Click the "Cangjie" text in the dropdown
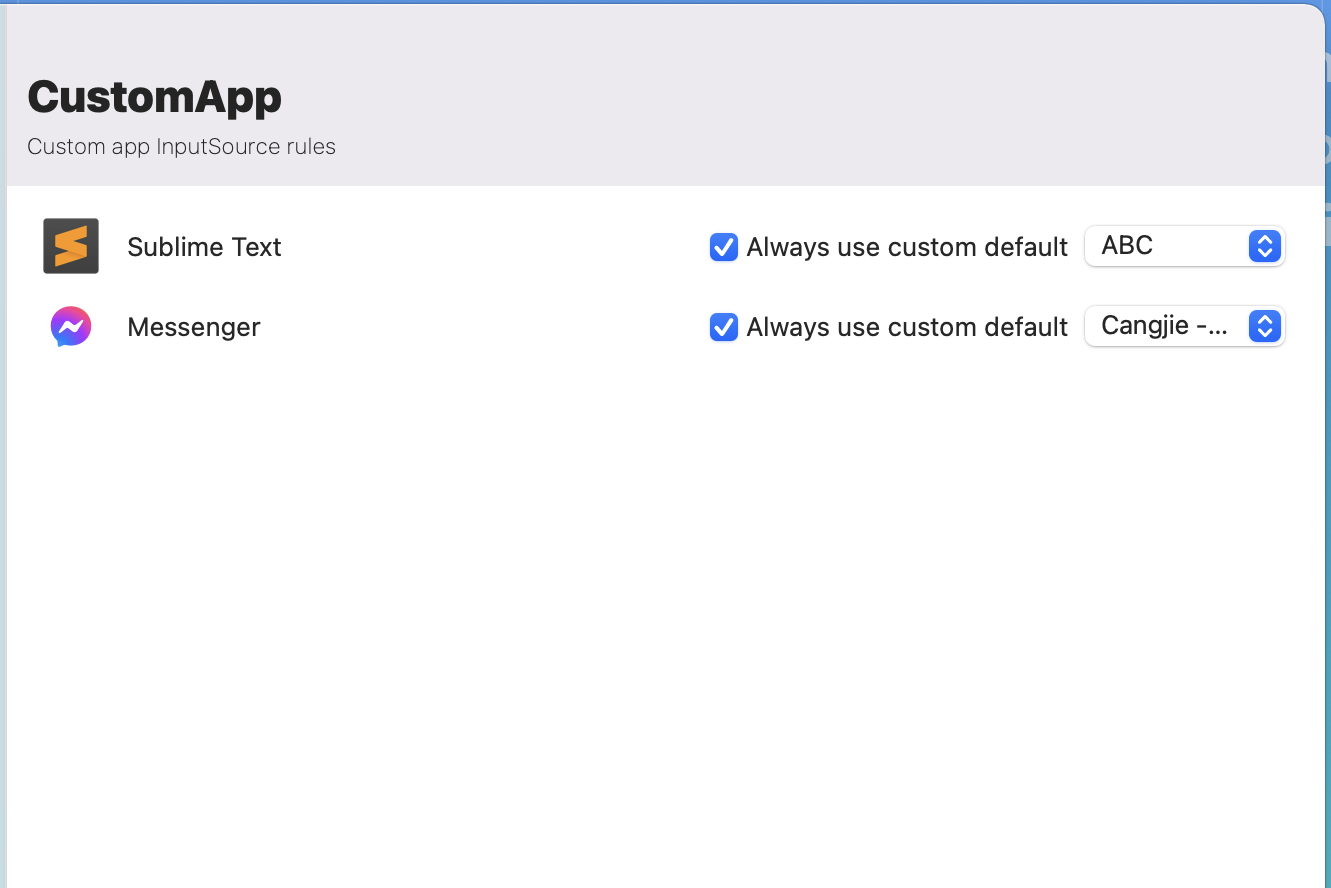 coord(1145,327)
